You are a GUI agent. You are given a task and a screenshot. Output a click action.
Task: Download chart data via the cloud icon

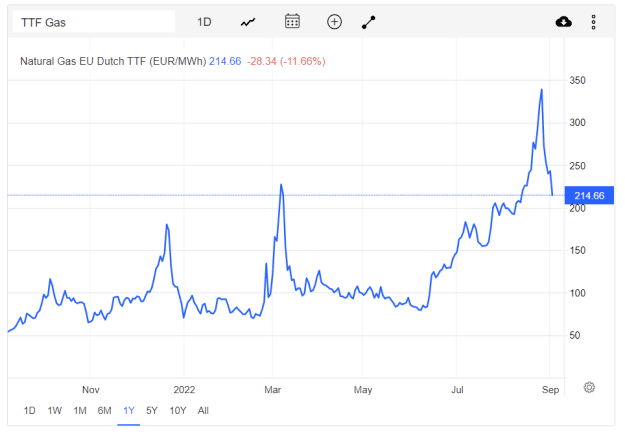pos(564,22)
